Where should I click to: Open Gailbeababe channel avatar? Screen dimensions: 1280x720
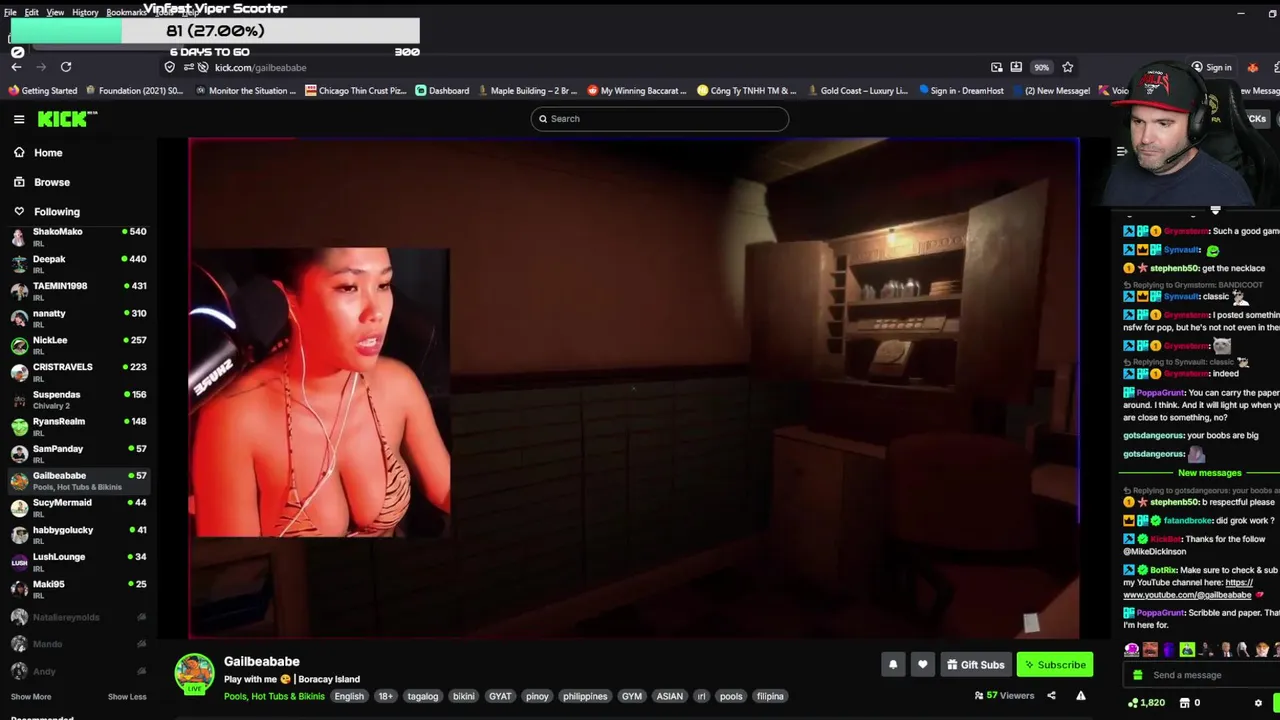click(x=194, y=674)
